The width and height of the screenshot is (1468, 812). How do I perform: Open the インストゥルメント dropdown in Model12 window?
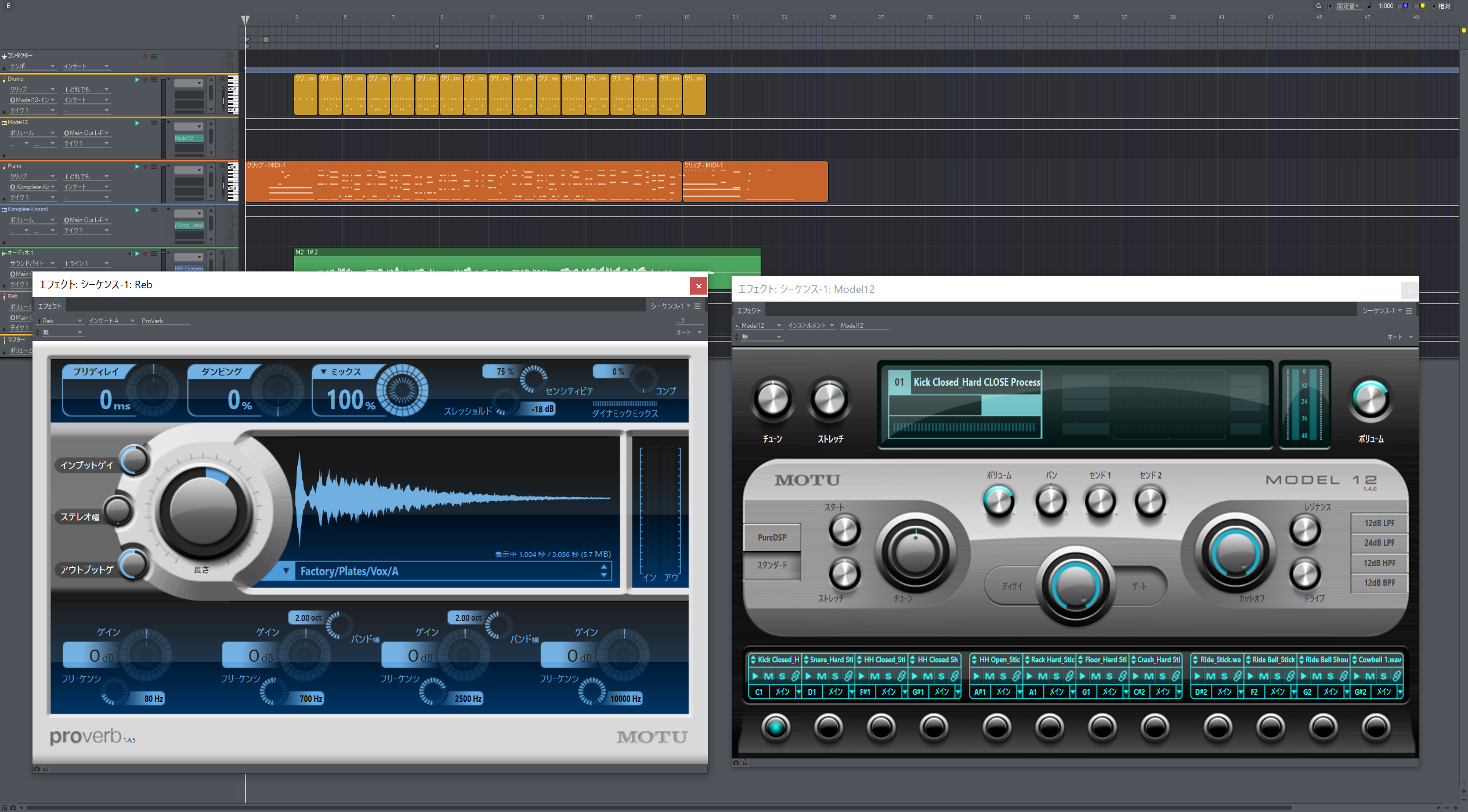811,325
